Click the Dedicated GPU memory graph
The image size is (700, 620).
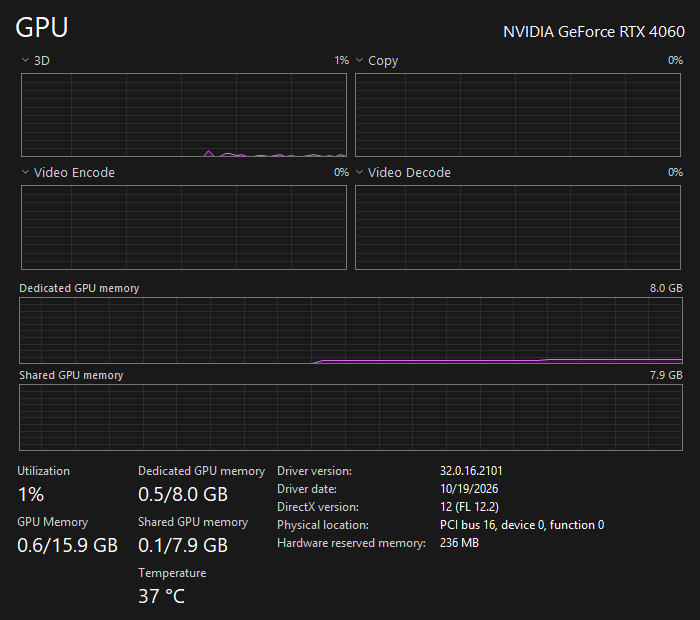point(351,331)
